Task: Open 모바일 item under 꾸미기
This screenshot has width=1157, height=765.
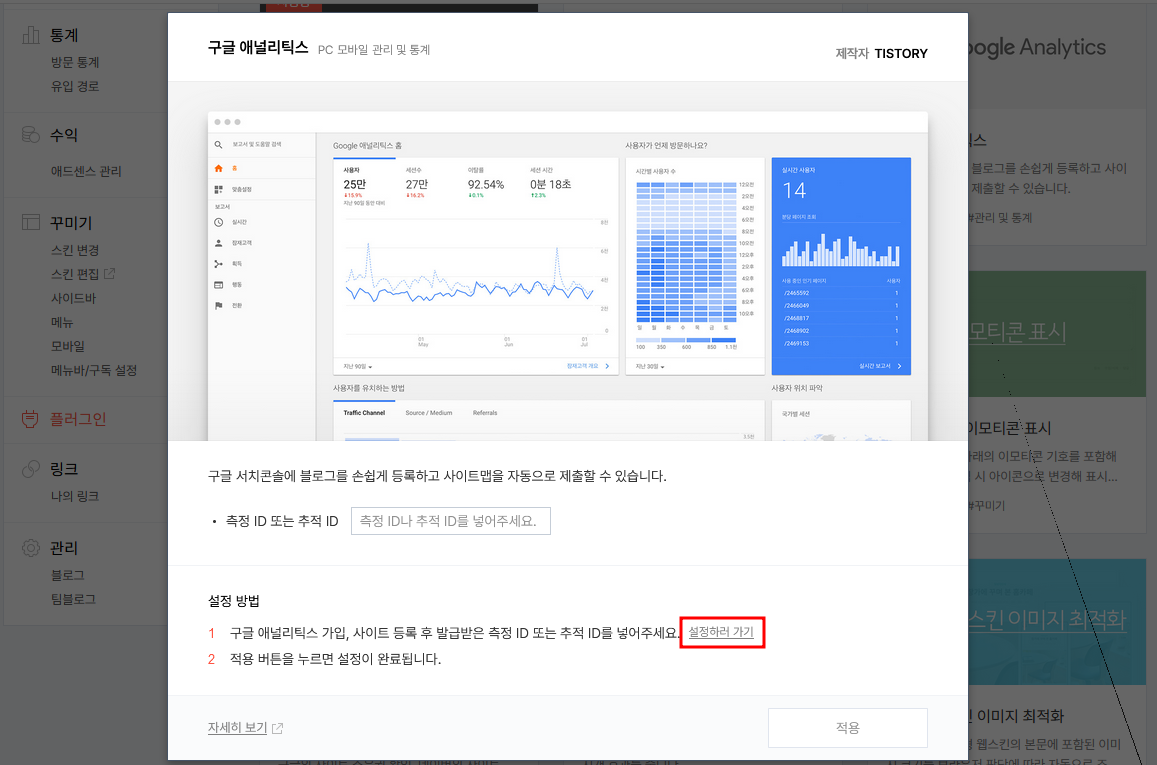Action: tap(67, 345)
